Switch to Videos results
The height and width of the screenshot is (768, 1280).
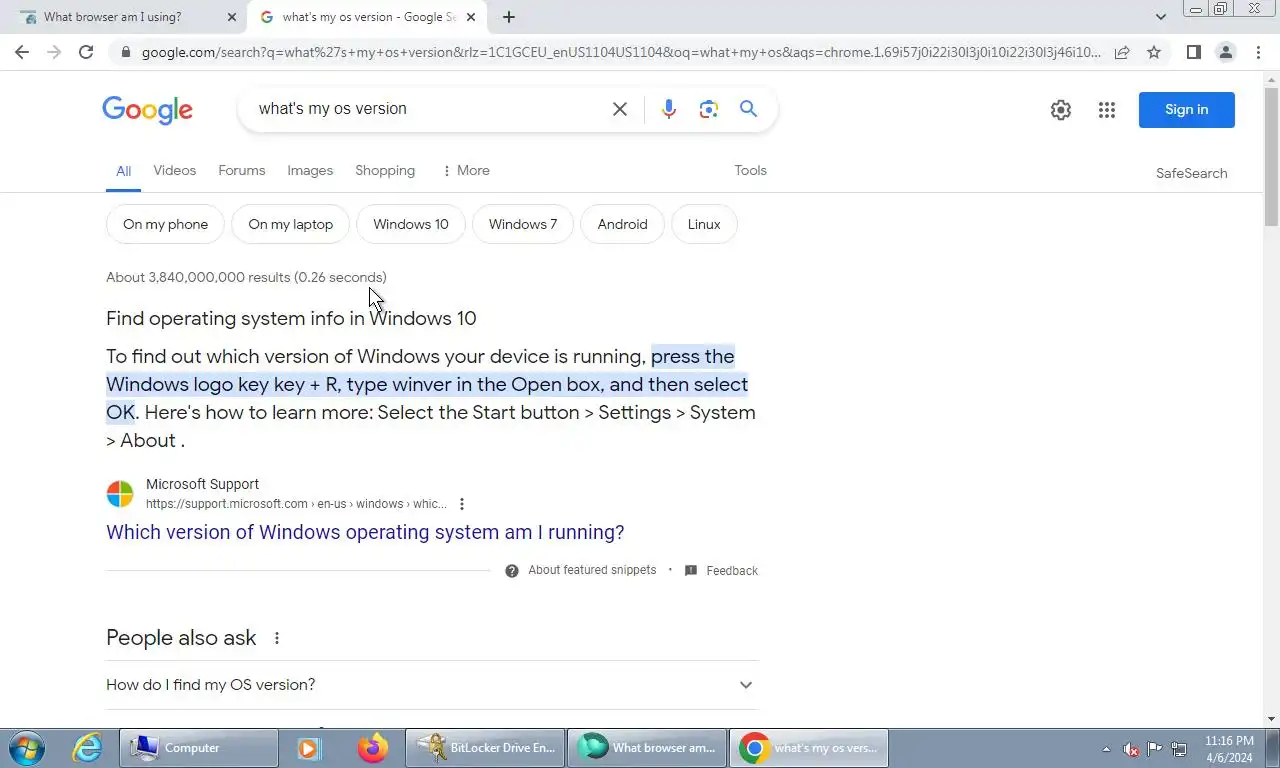pos(175,171)
